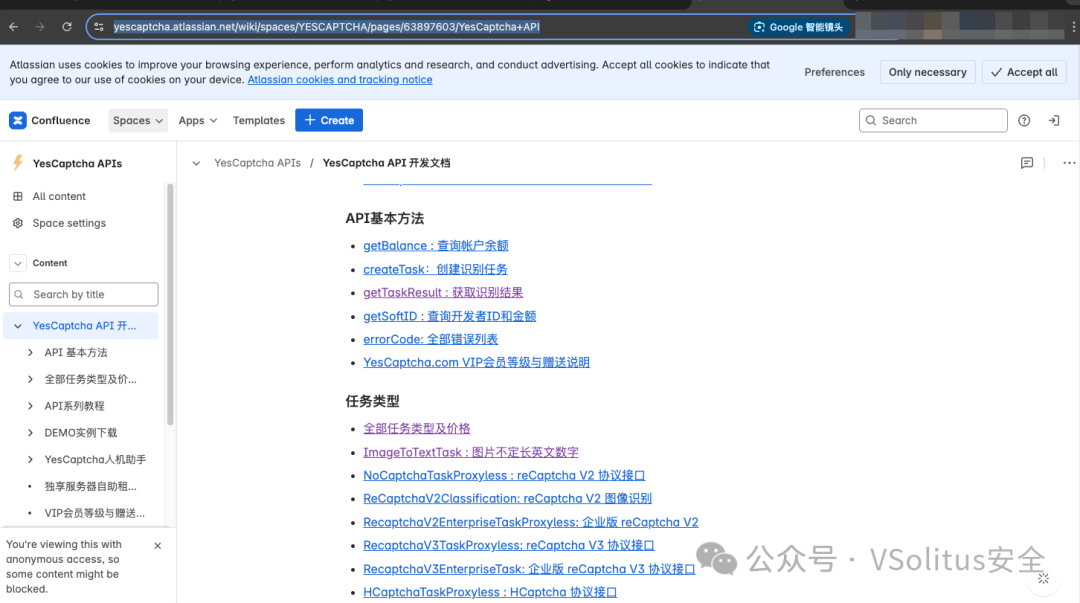
Task: Open getBalance : 查询帐户余额 link
Action: pos(435,246)
